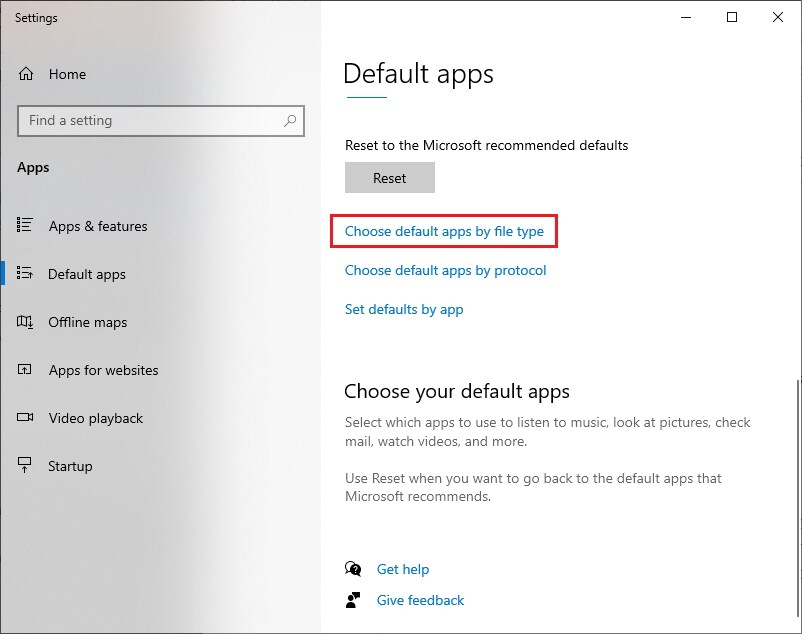Click the vertical scrollbar on right edge
The image size is (802, 634).
coord(798,499)
